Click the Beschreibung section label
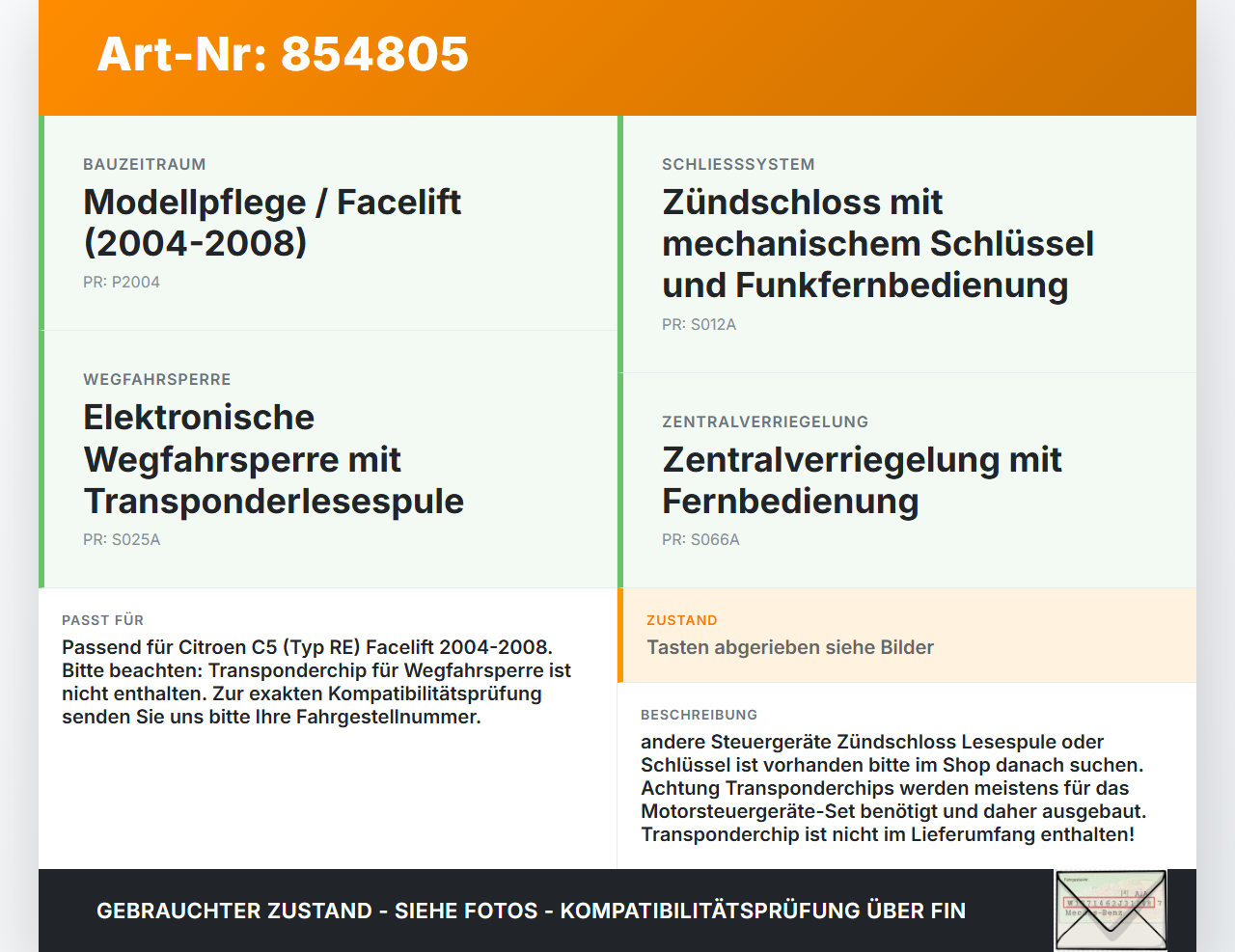Image resolution: width=1235 pixels, height=952 pixels. (699, 715)
